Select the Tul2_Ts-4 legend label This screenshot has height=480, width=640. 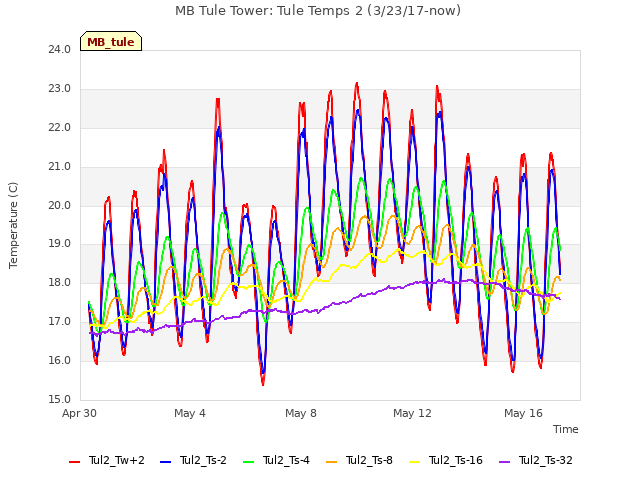pos(287,460)
